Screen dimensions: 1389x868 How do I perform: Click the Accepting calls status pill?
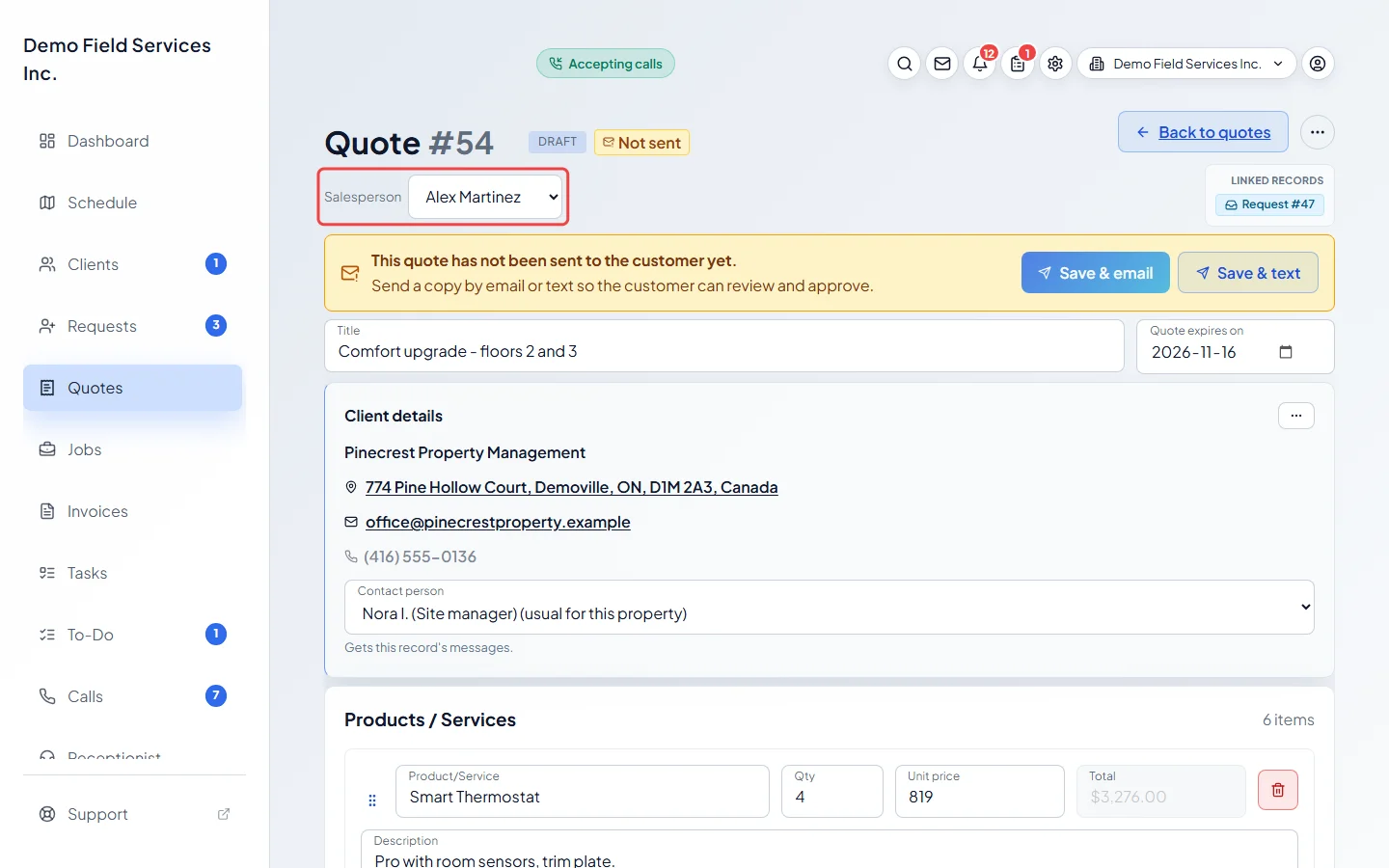[x=606, y=64]
